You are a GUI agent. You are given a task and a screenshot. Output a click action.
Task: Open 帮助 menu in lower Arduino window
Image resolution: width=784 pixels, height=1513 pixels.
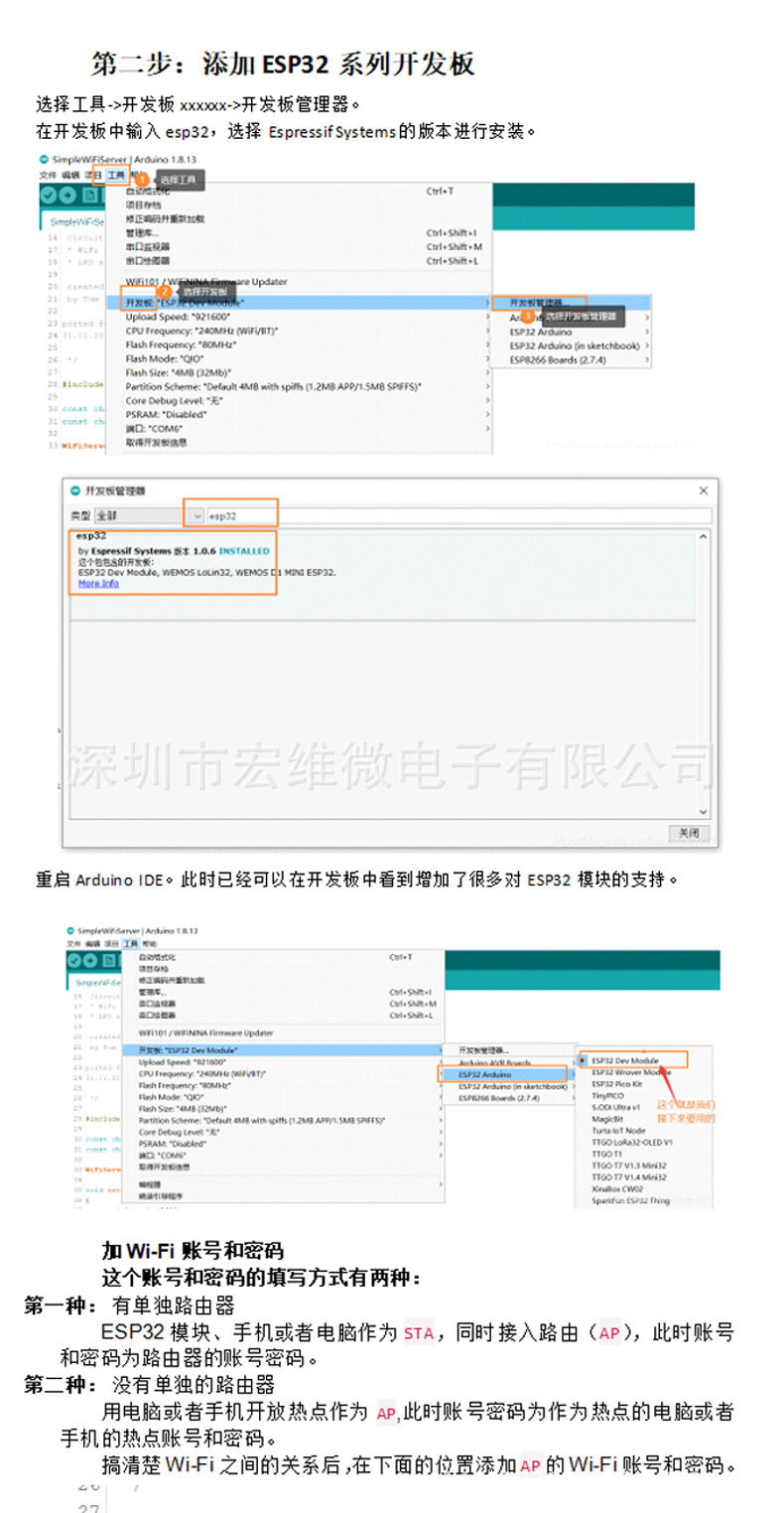pyautogui.click(x=149, y=943)
